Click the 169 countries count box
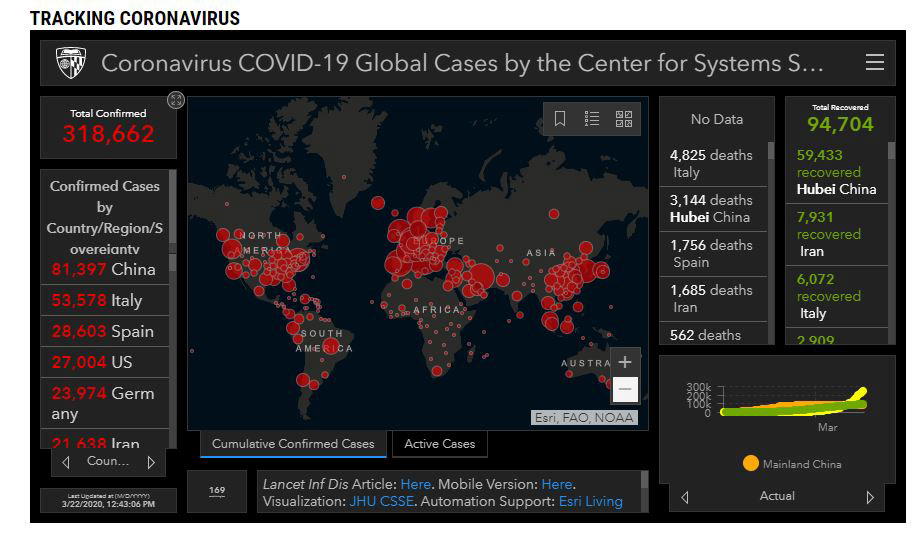Screen dimensions: 922x541 [x=217, y=491]
